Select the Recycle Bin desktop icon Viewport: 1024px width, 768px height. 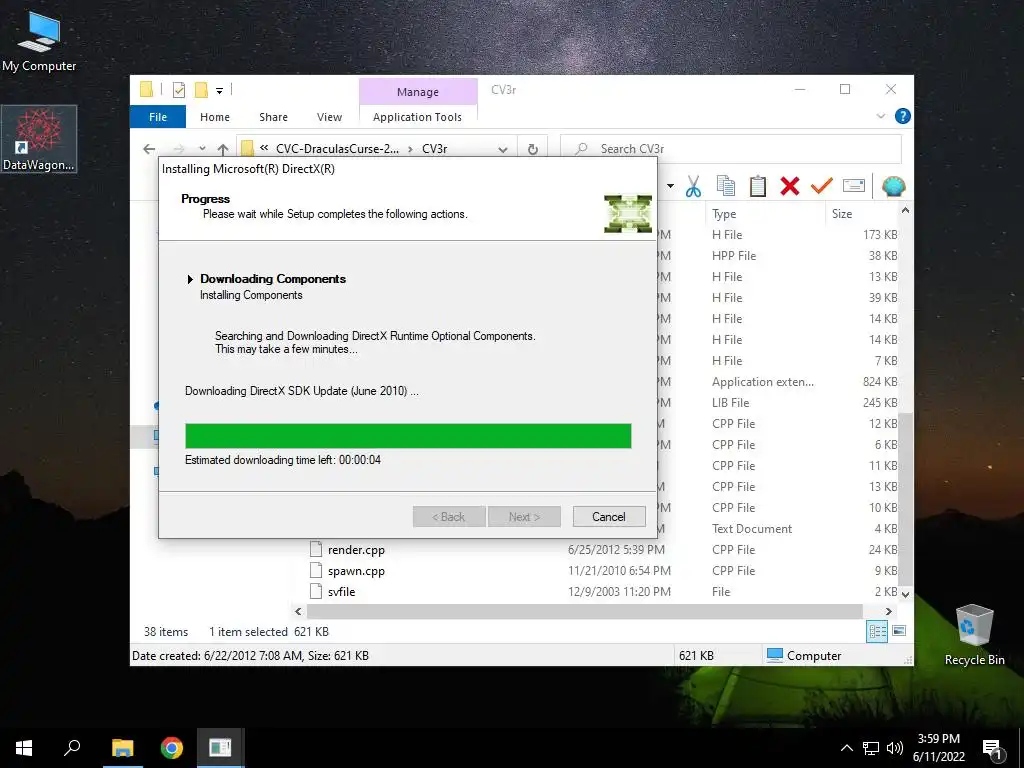point(974,635)
